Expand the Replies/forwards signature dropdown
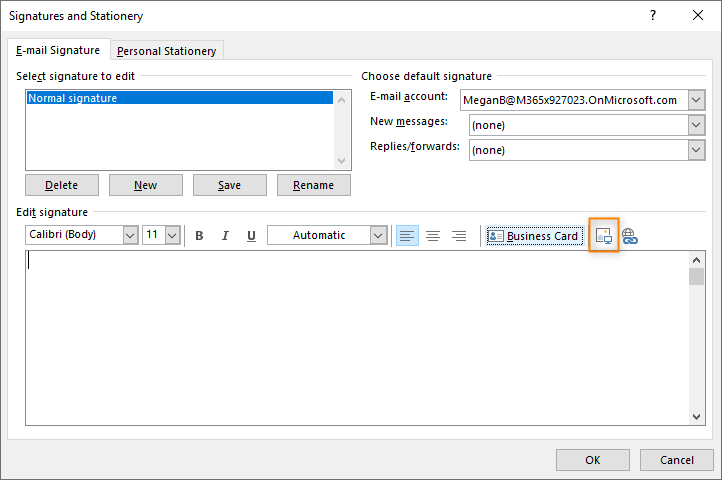Viewport: 722px width, 480px height. (x=697, y=150)
